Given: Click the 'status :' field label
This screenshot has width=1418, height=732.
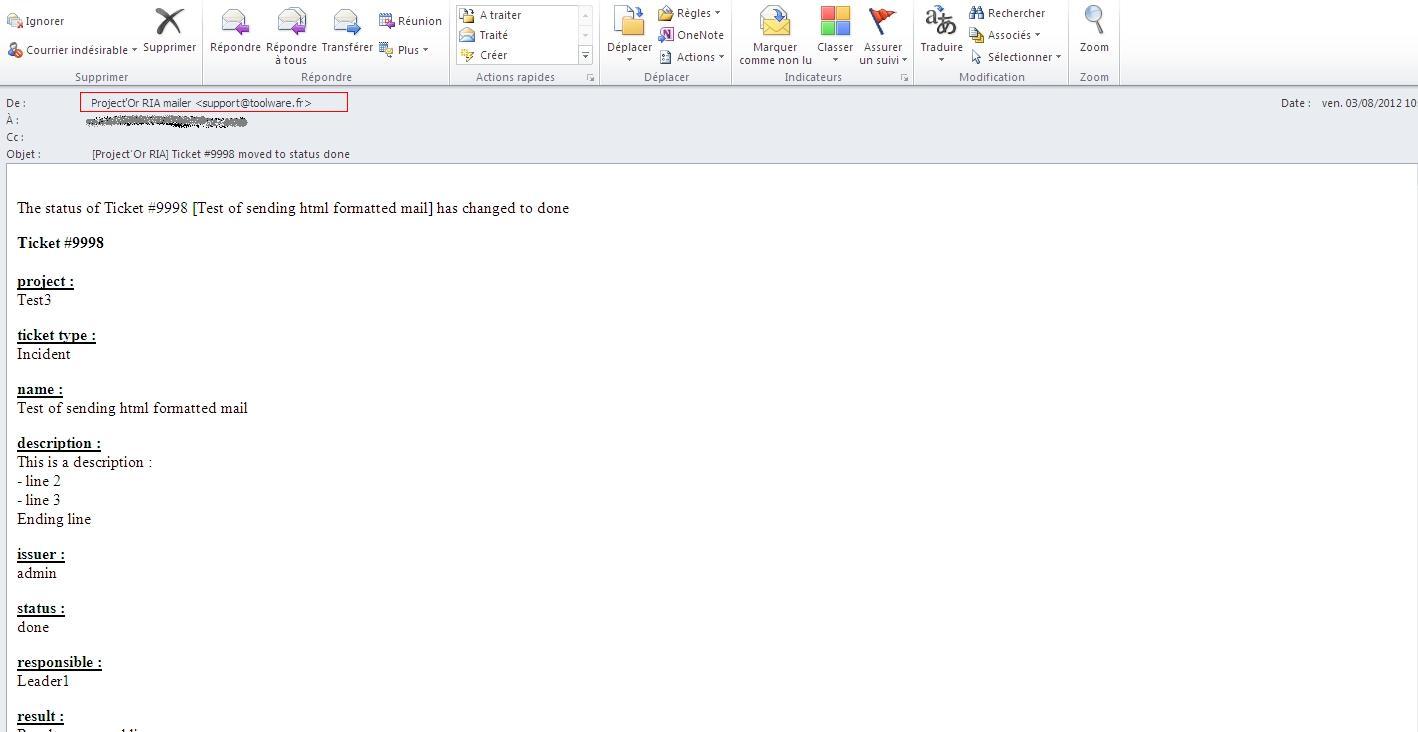Looking at the screenshot, I should click(41, 608).
